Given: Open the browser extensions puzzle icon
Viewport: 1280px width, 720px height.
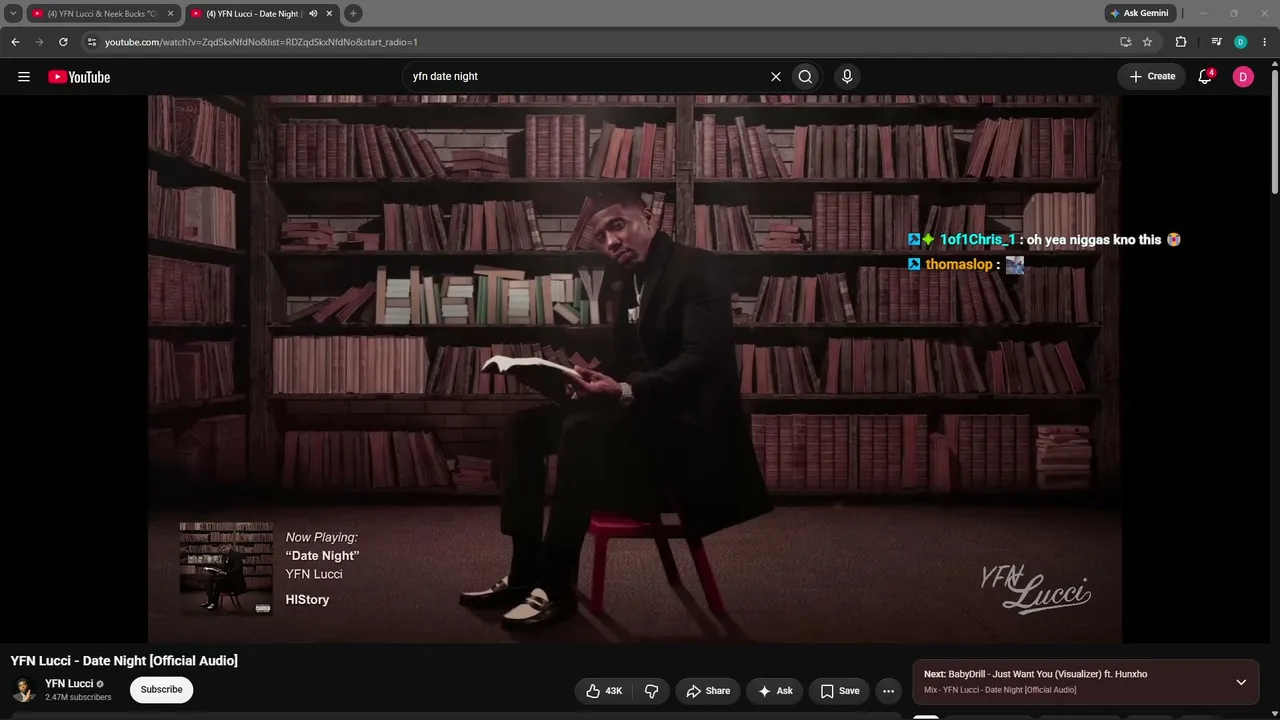Looking at the screenshot, I should [x=1181, y=42].
